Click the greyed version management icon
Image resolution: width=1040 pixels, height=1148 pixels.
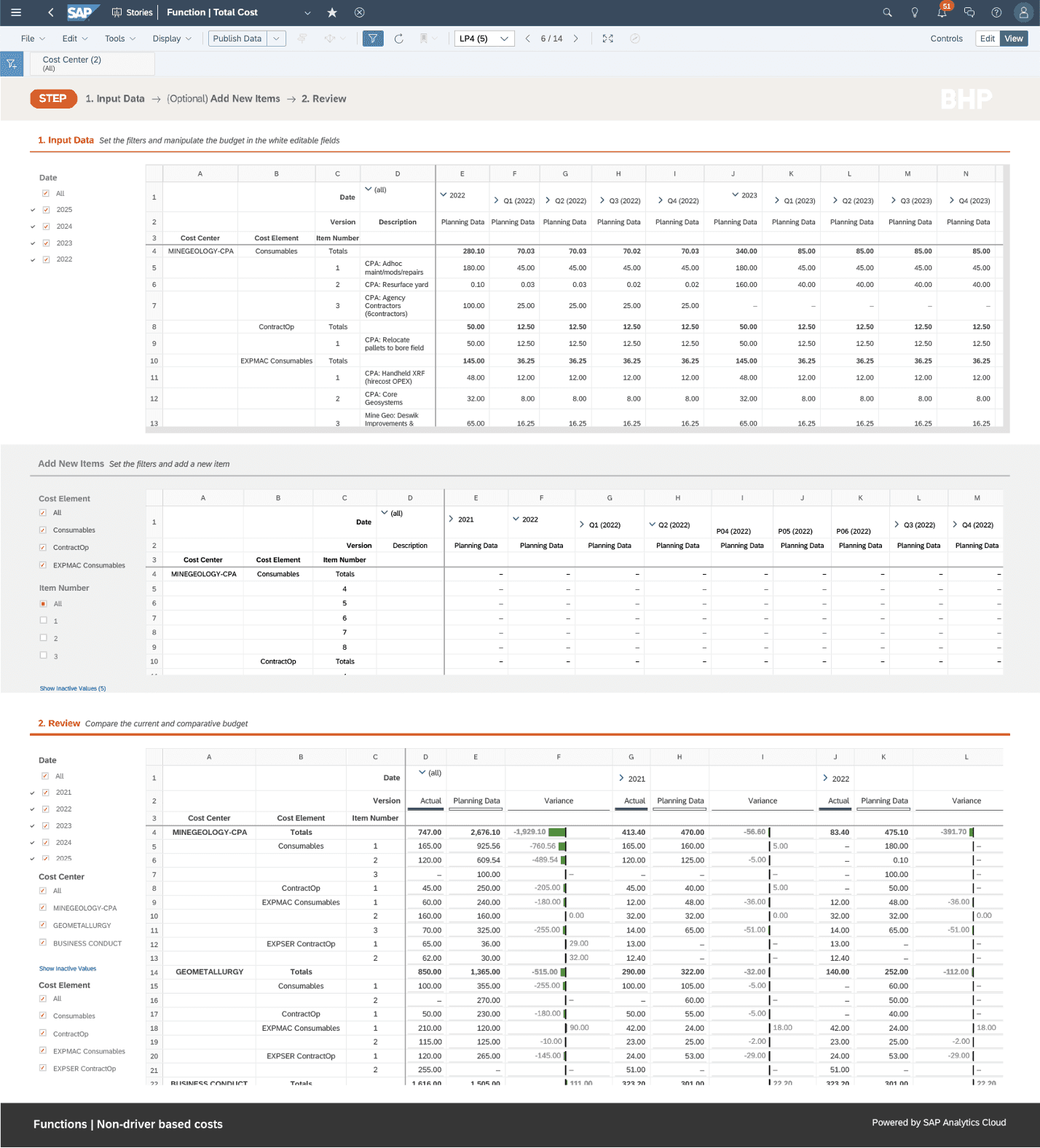(302, 39)
